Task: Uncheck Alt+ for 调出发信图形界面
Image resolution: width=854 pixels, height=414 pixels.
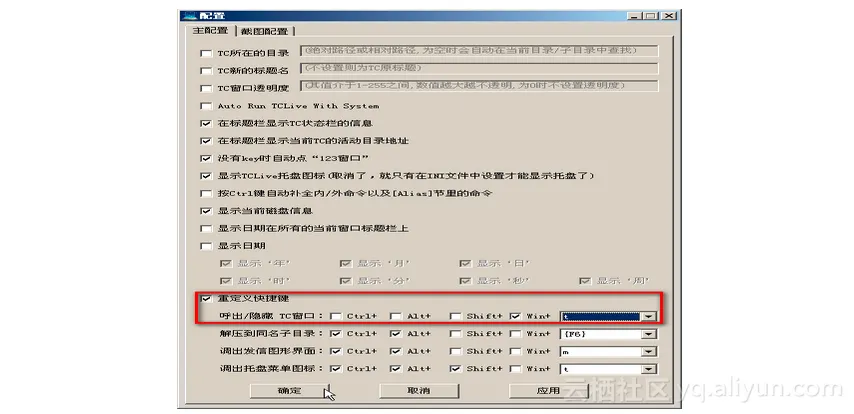Action: click(x=396, y=351)
